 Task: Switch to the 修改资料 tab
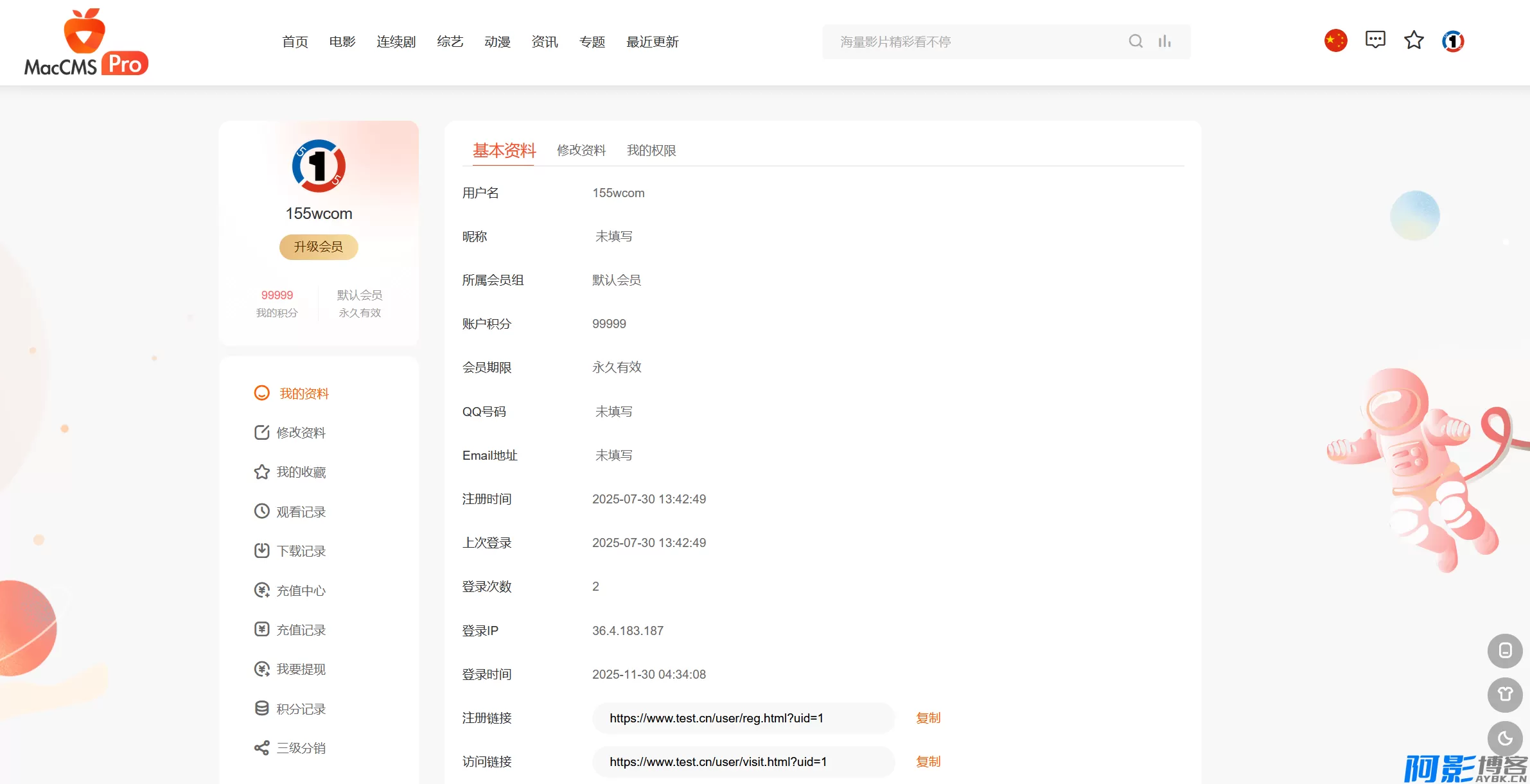point(581,150)
